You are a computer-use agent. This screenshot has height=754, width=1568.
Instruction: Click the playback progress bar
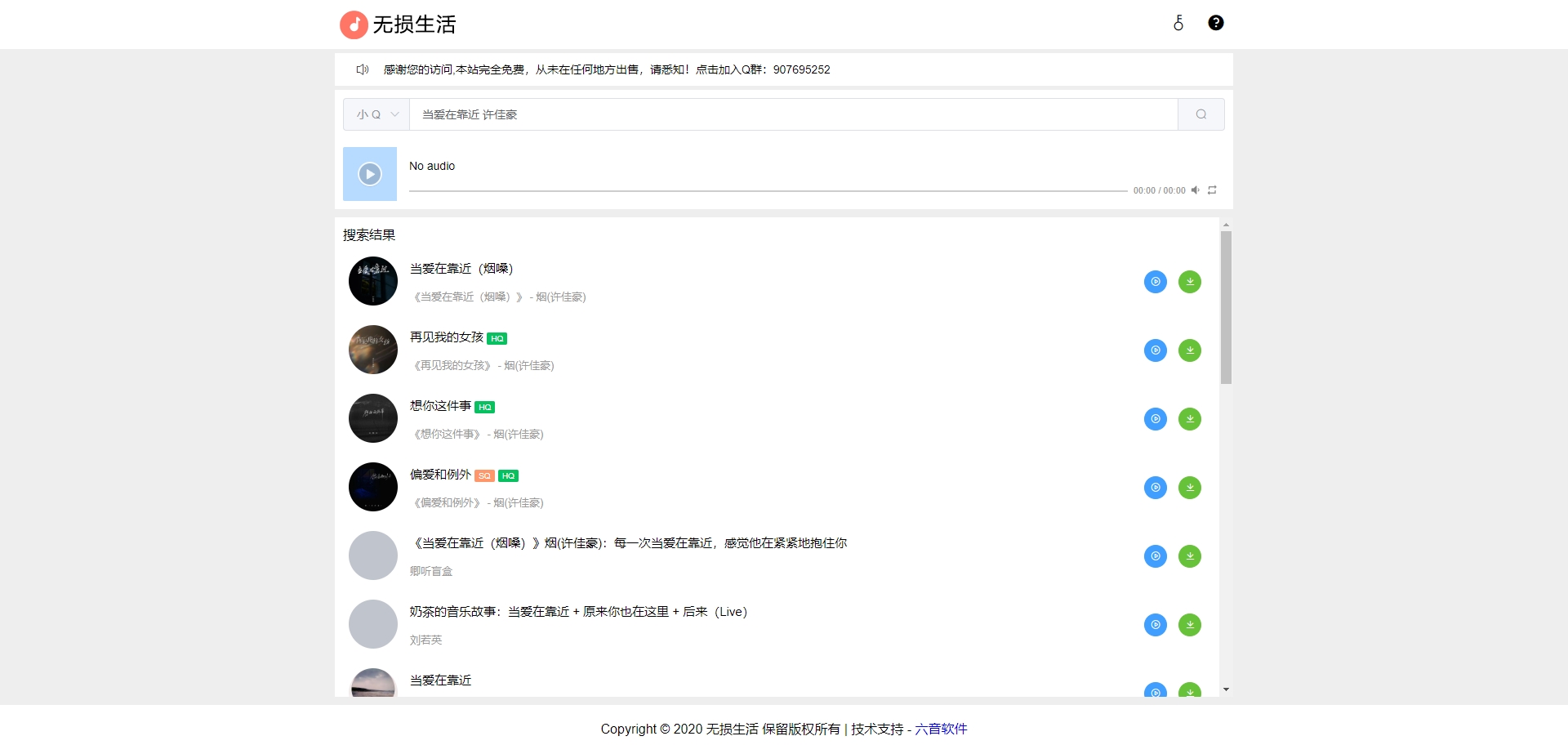766,190
